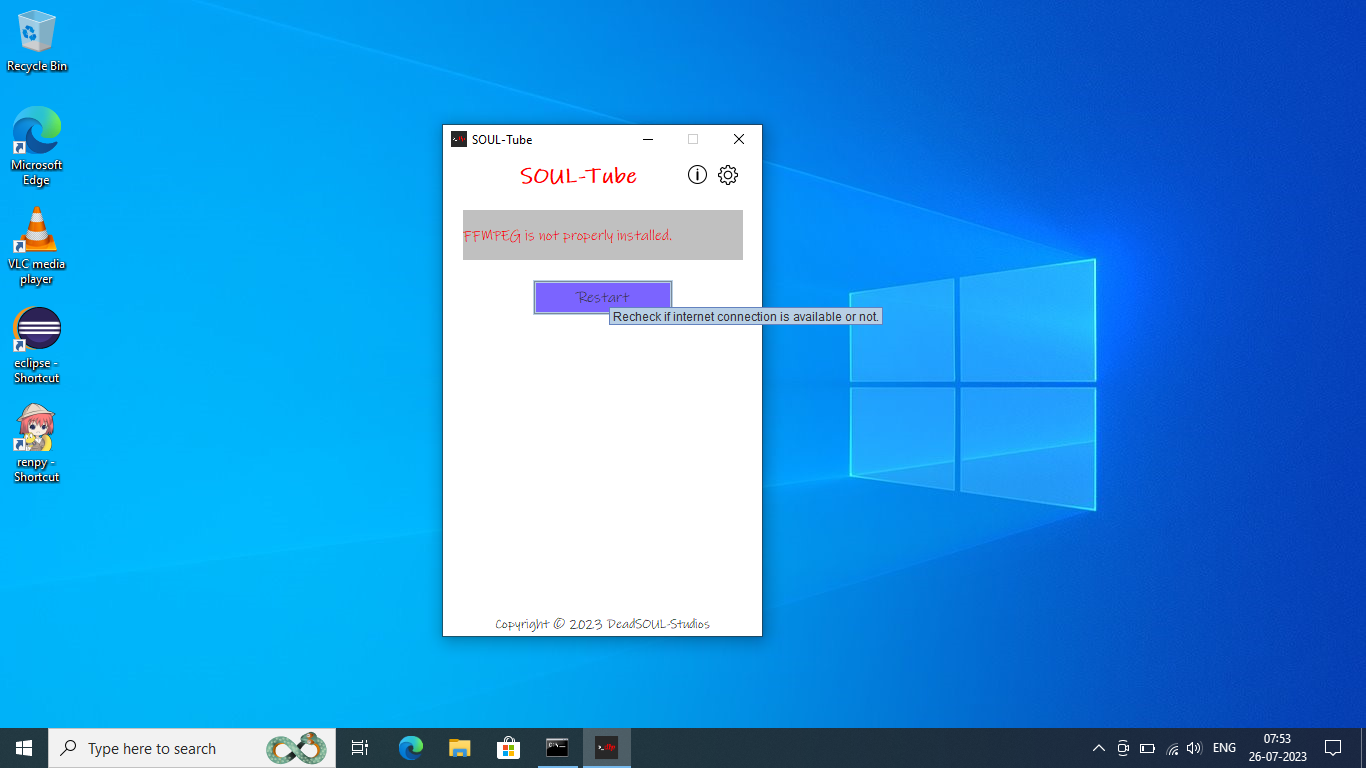
Task: Switch input language via ENG indicator
Action: 1223,747
